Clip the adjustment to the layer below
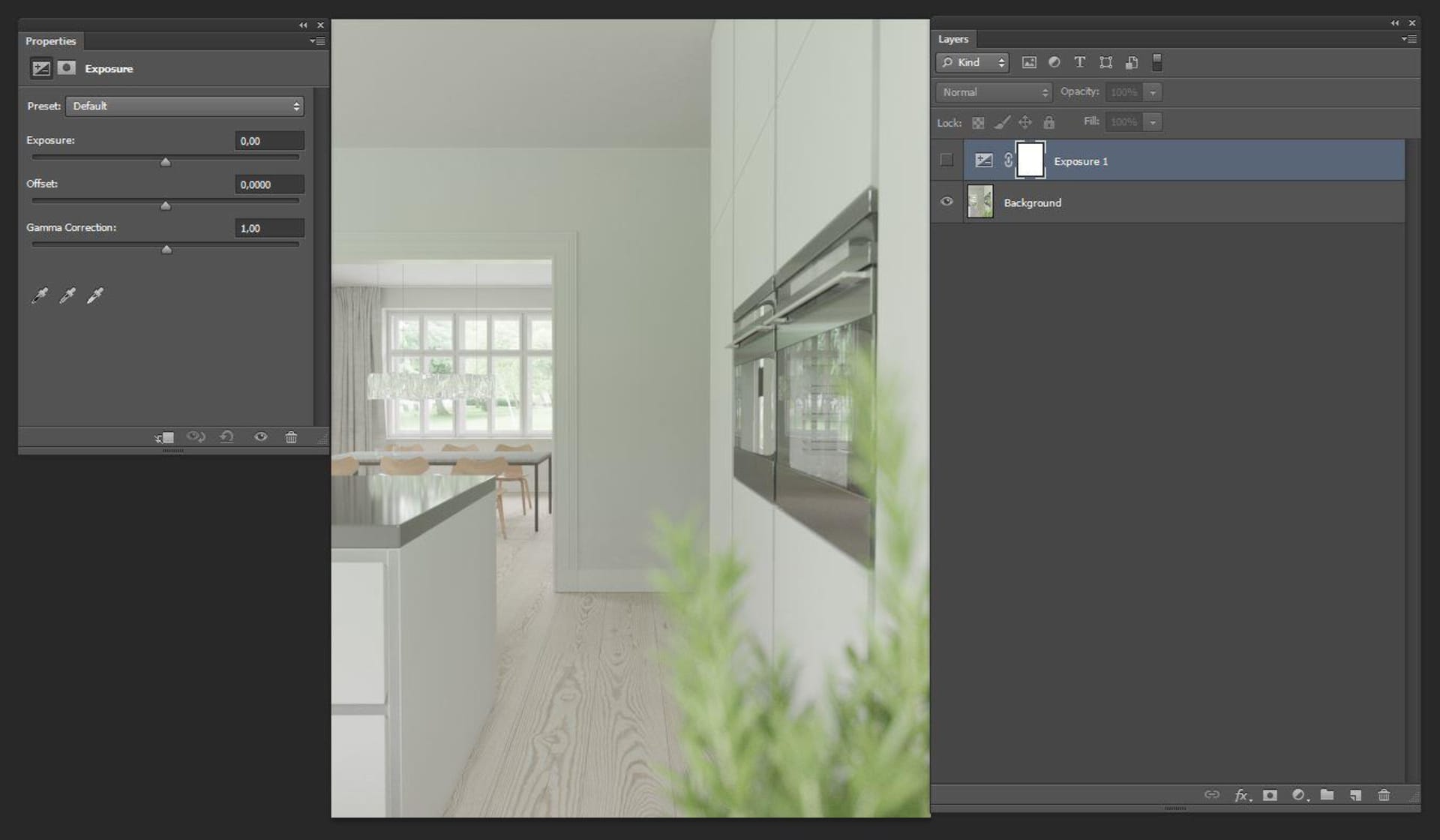This screenshot has width=1440, height=840. [x=164, y=437]
